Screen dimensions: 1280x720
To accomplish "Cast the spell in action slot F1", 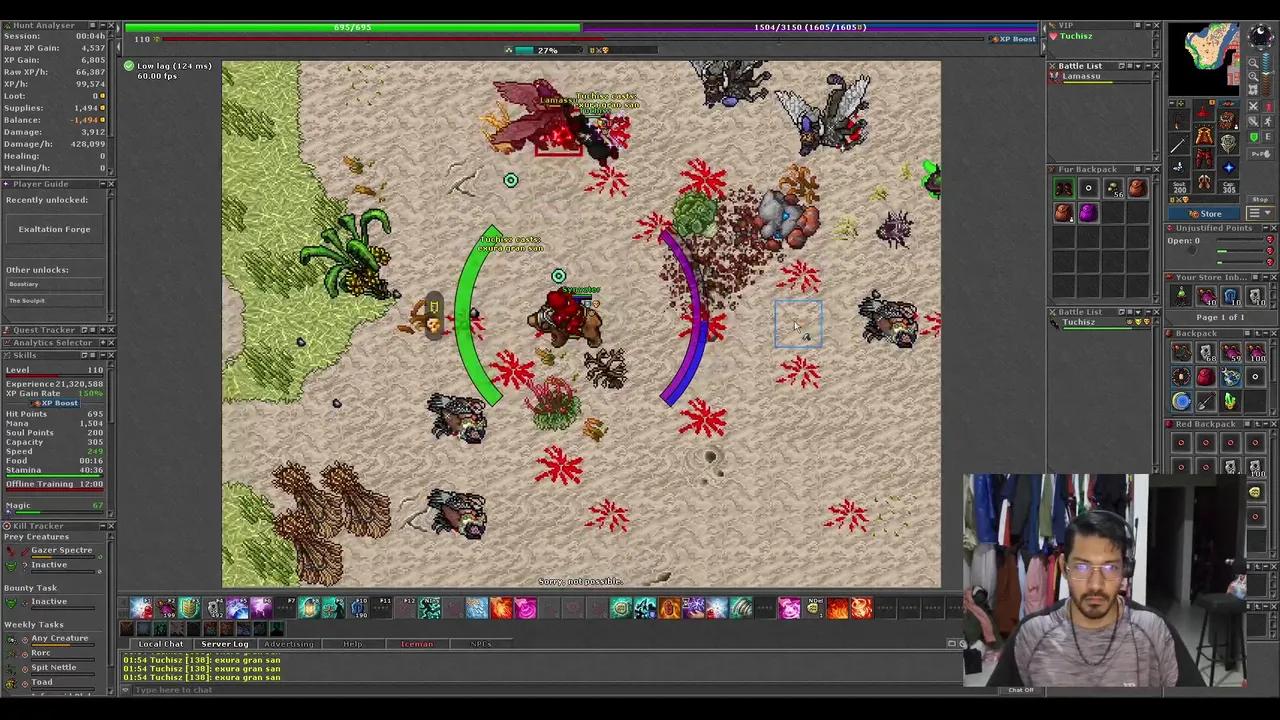I will click(x=141, y=608).
